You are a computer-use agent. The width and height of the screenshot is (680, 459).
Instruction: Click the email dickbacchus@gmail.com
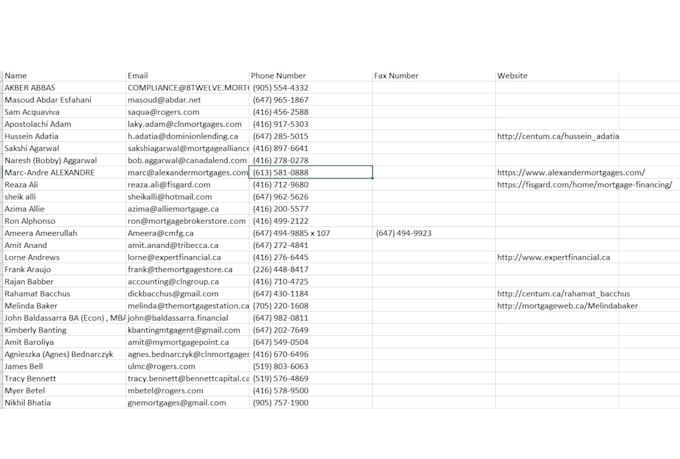173,294
